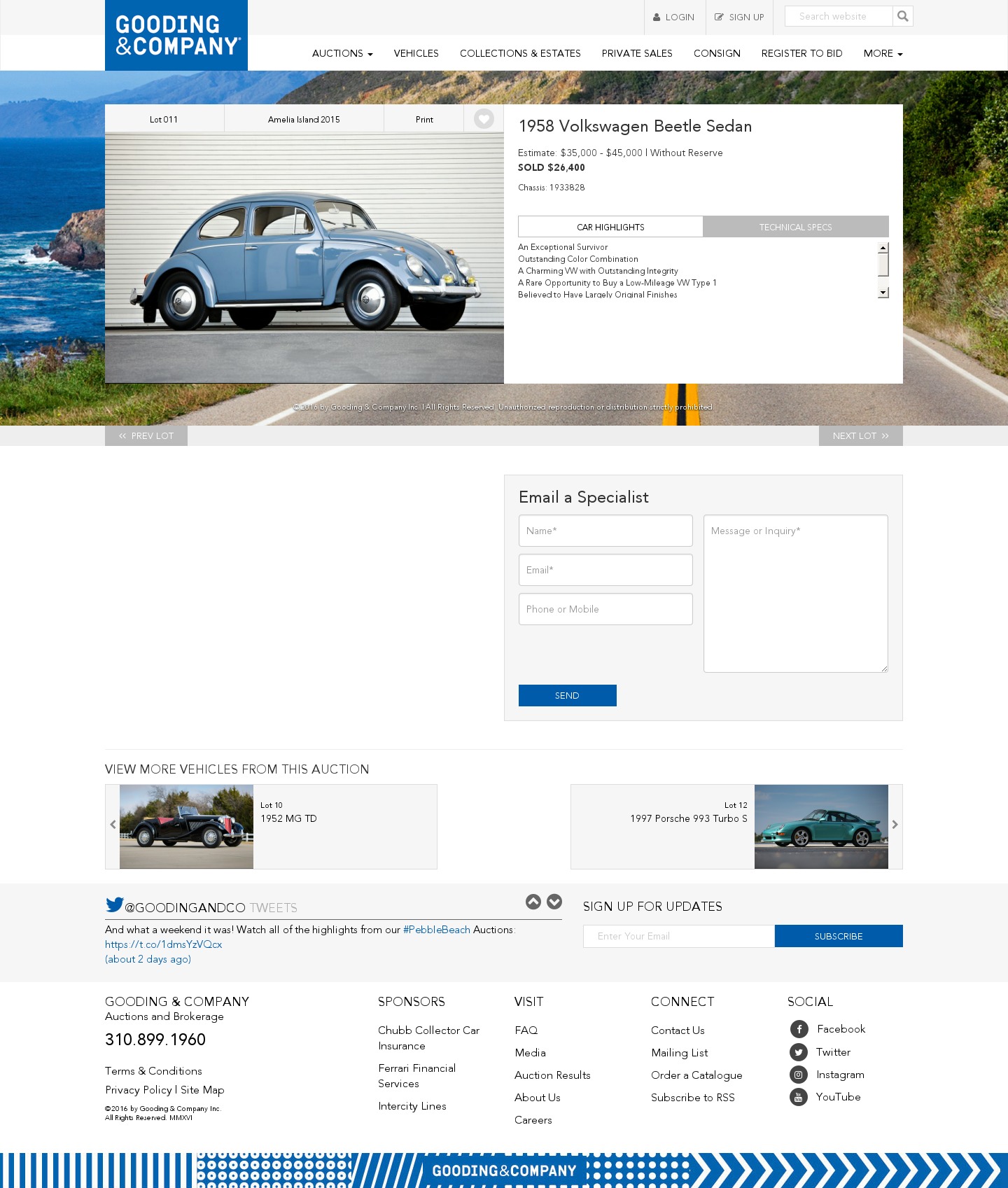Click the Print button
The width and height of the screenshot is (1008, 1188).
(424, 120)
